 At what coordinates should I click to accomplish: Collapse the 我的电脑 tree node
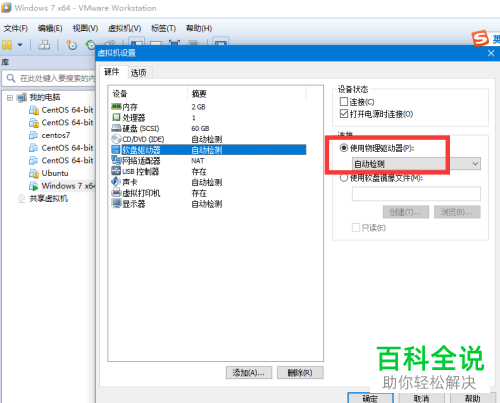pyautogui.click(x=10, y=98)
